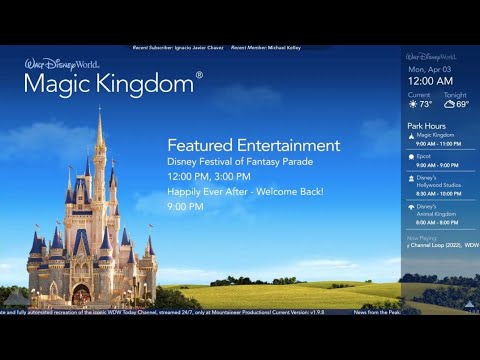The height and width of the screenshot is (360, 480).
Task: Click the 'Tonight' weather label
Action: click(x=455, y=95)
